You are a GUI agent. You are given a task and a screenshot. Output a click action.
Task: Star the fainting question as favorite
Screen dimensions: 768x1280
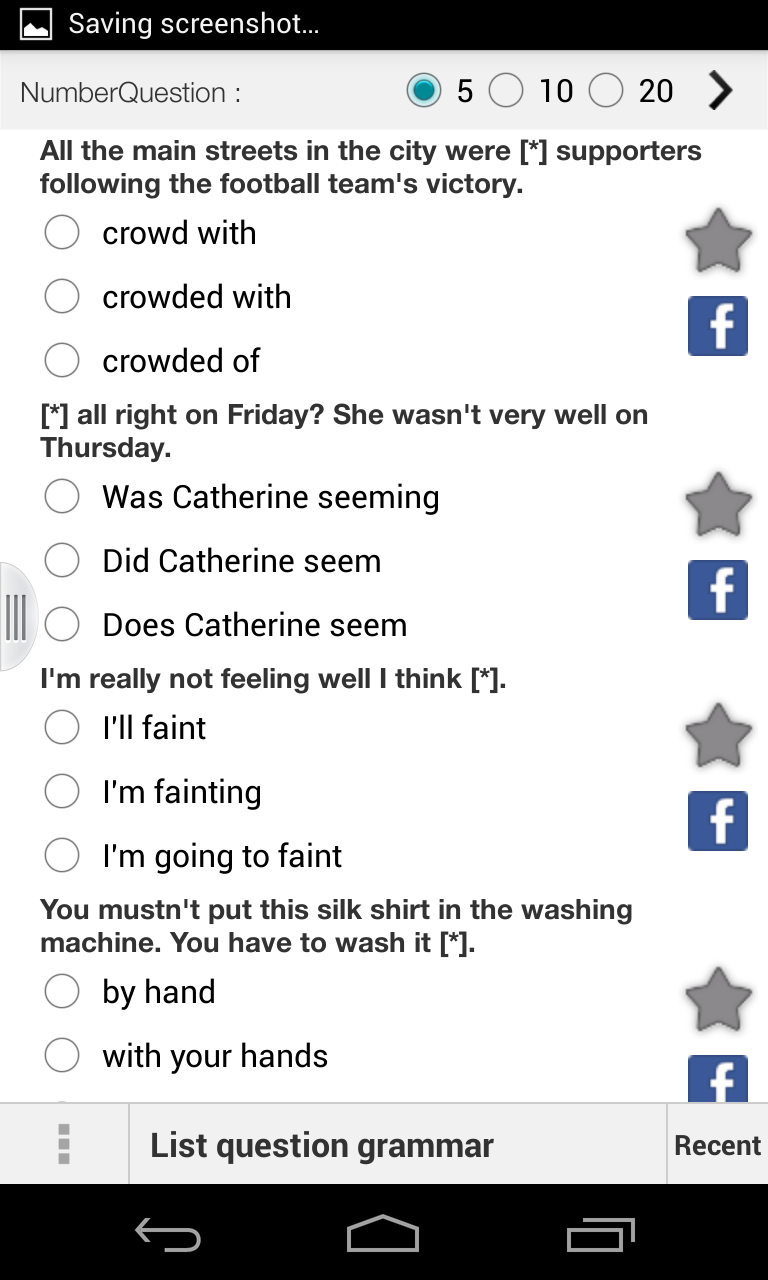click(x=718, y=736)
